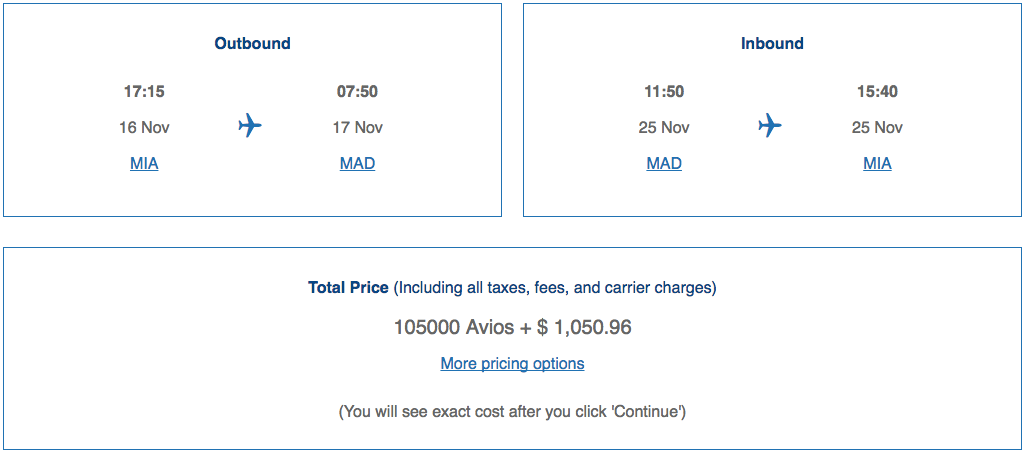1026x454 pixels.
Task: Select the 17:15 outbound departure time
Action: click(x=144, y=91)
